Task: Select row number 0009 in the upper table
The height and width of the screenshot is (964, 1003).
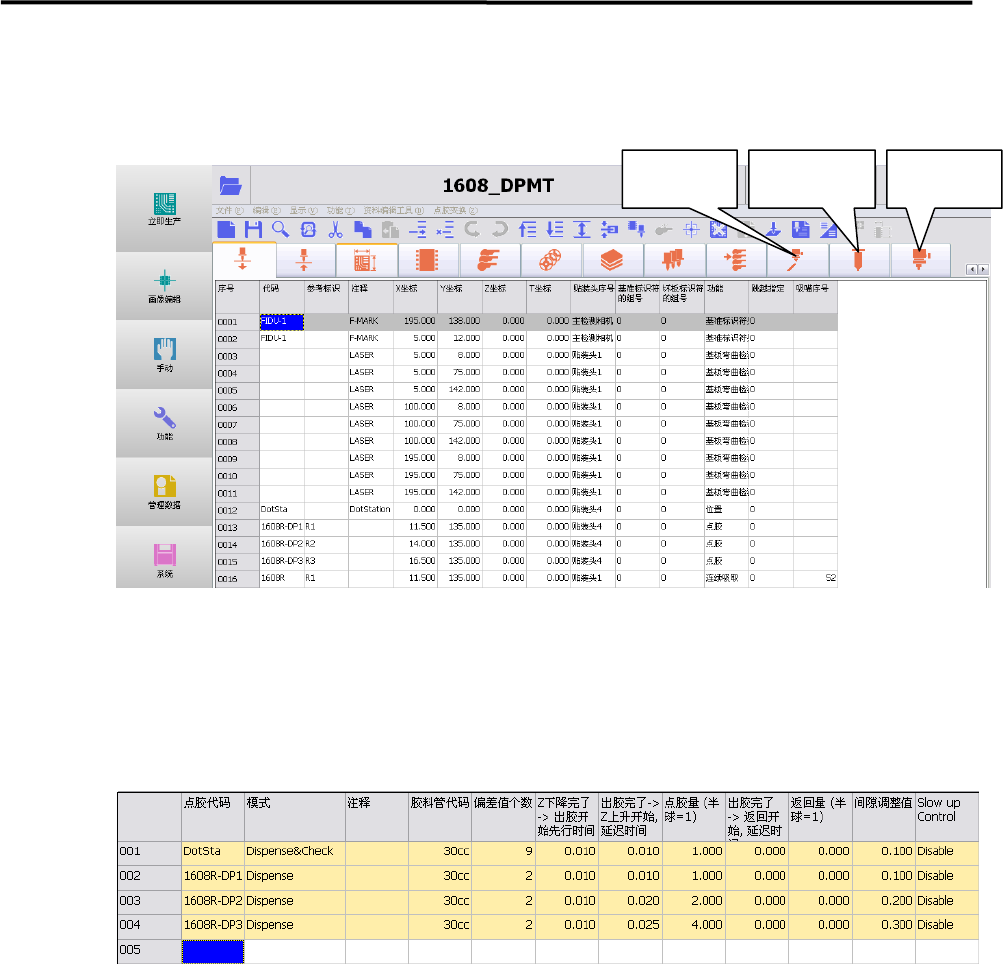Action: click(x=237, y=459)
